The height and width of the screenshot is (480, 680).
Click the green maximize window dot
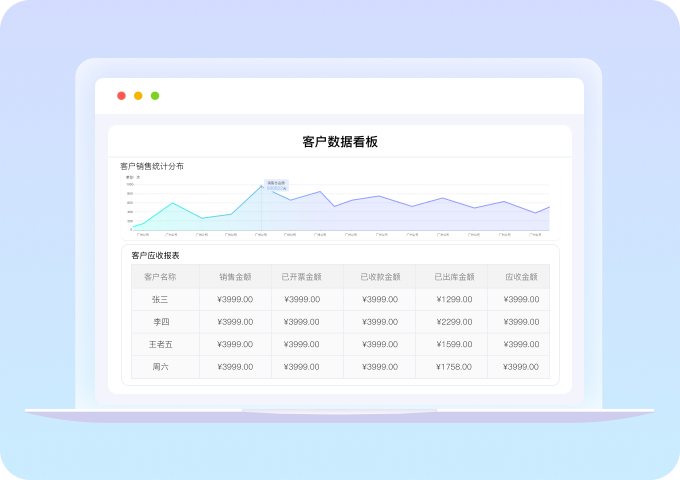pyautogui.click(x=155, y=96)
